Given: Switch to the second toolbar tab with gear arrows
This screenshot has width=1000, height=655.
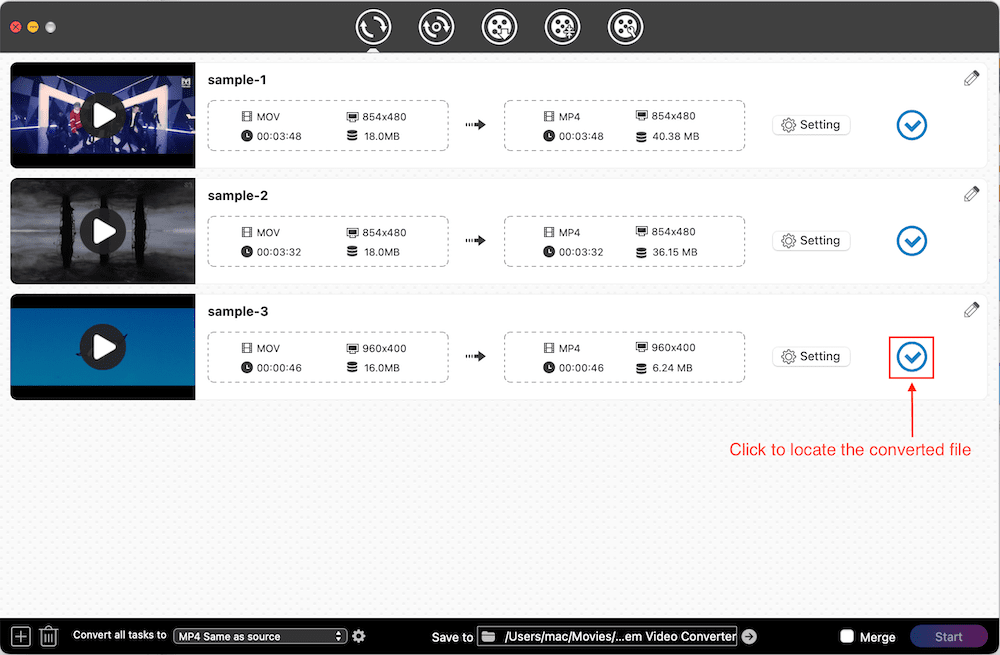Looking at the screenshot, I should 436,27.
